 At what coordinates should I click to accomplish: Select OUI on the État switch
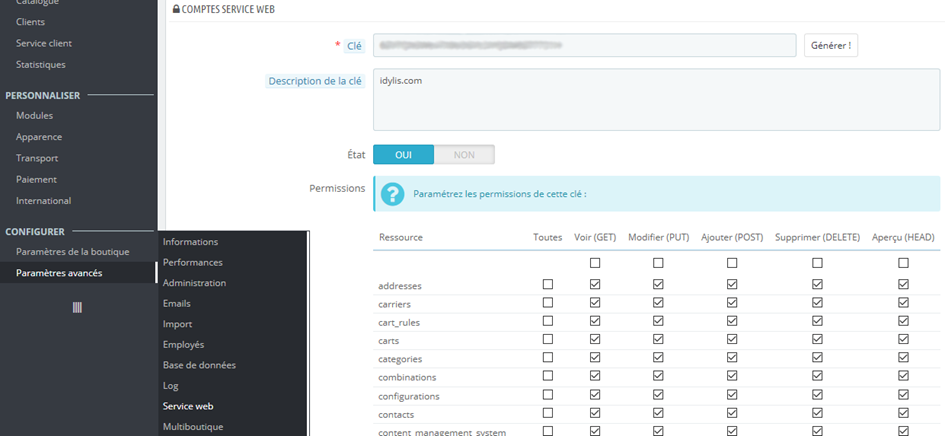tap(403, 155)
